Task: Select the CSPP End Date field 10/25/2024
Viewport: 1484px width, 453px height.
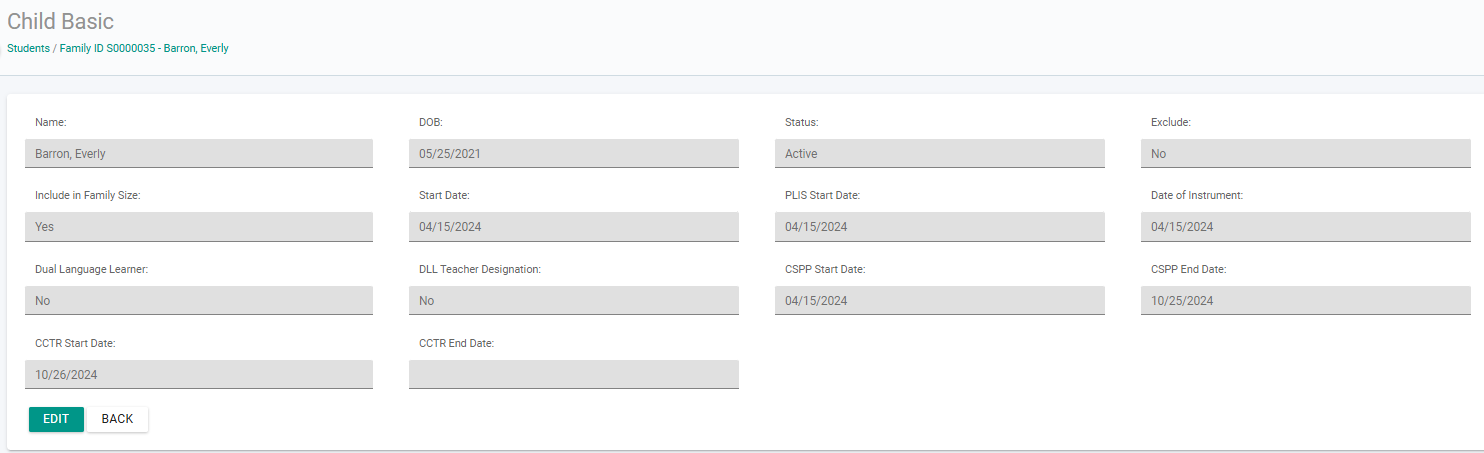Action: (x=1306, y=301)
